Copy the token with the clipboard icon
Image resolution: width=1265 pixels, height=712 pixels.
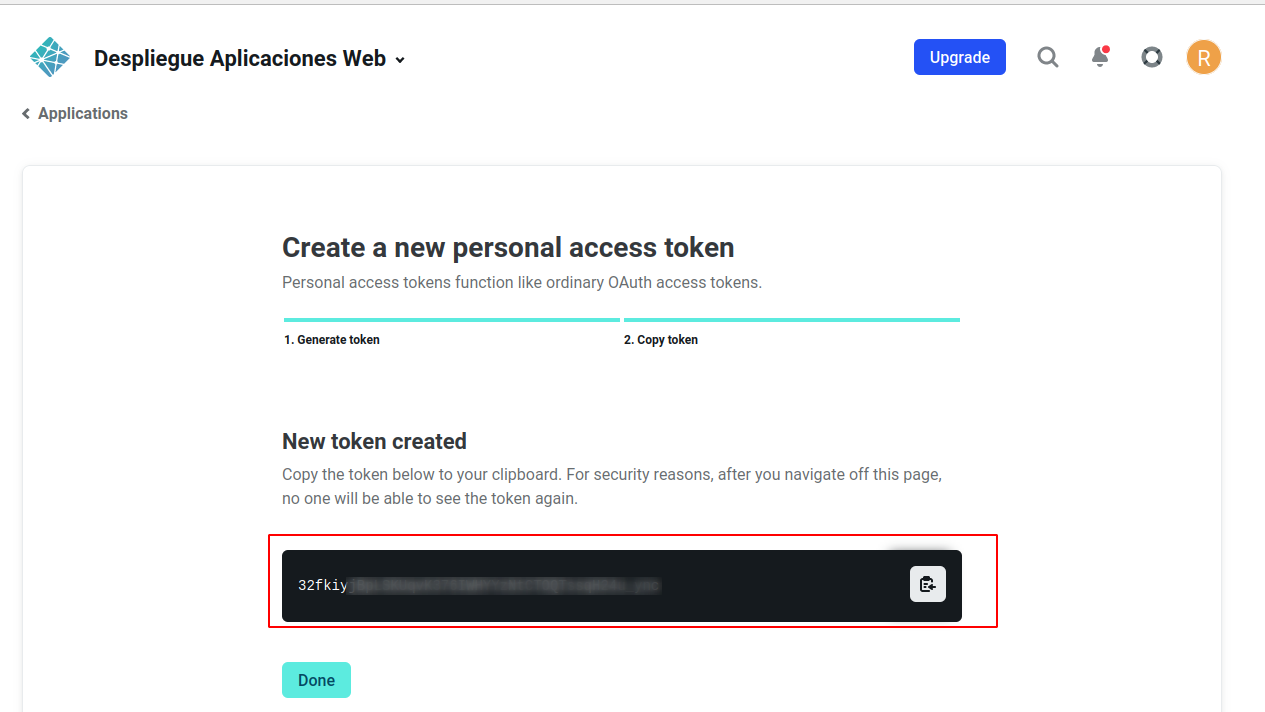(927, 584)
